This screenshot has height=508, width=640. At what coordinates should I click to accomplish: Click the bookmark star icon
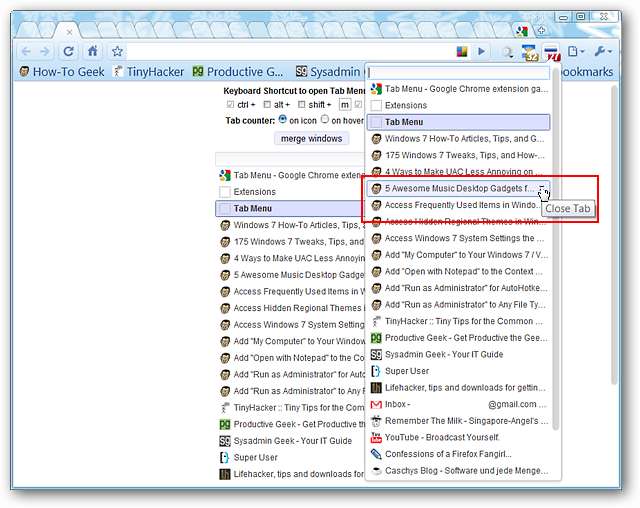point(117,51)
